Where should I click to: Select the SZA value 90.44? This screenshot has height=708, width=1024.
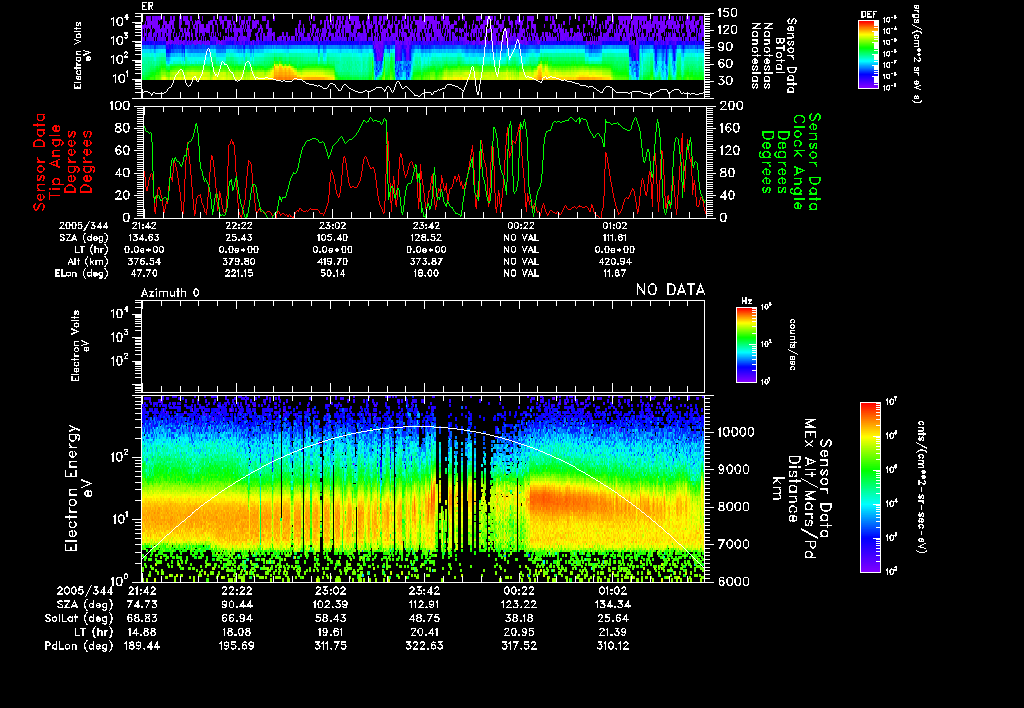(x=237, y=604)
